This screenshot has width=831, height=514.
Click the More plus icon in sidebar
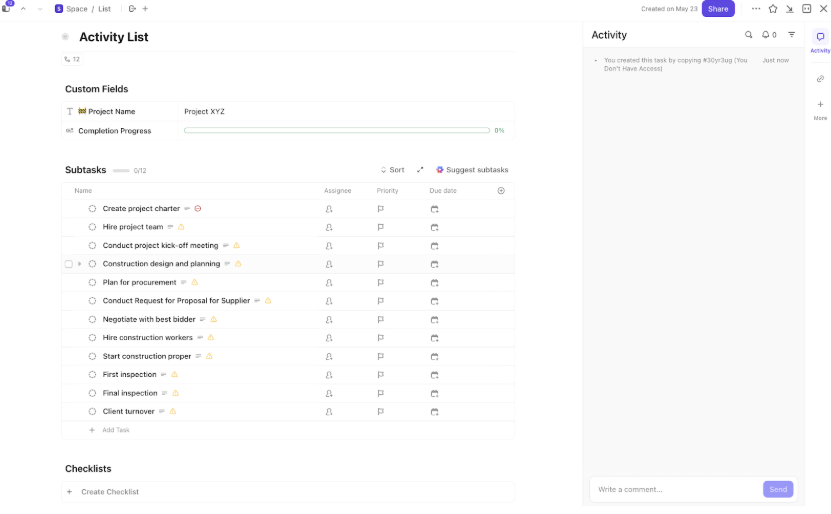coord(820,105)
